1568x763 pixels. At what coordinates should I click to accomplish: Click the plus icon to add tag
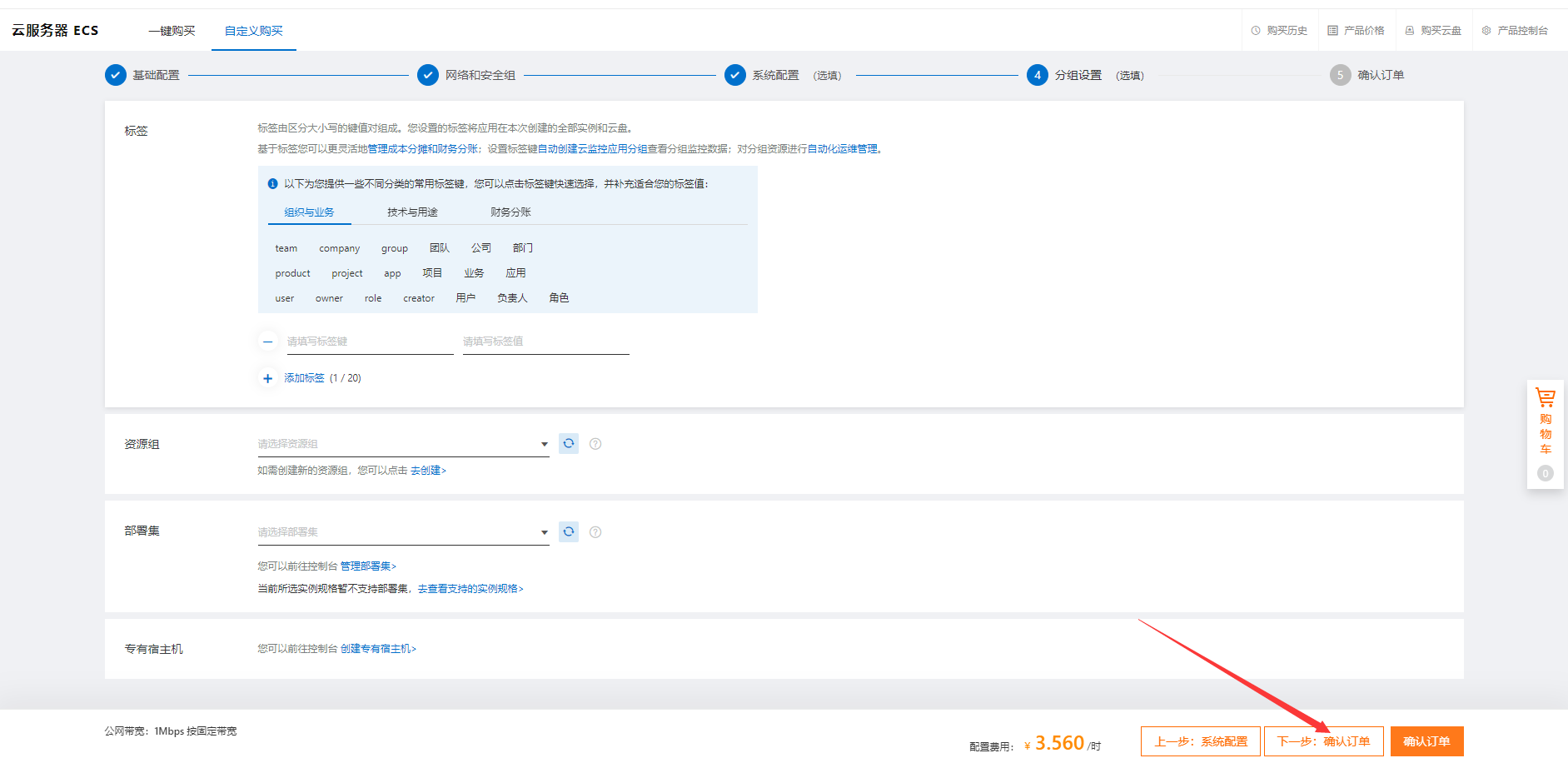pos(267,378)
